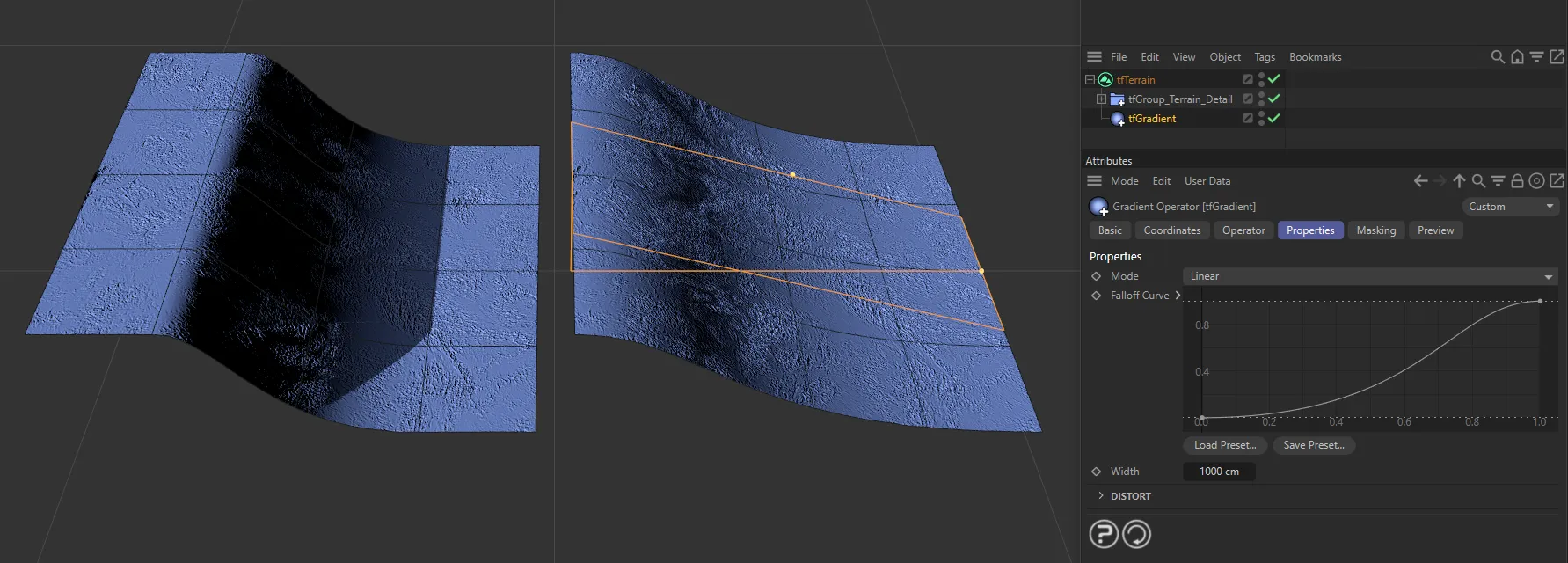This screenshot has height=563, width=1568.
Task: Open the Mode Linear dropdown
Action: coord(1370,276)
